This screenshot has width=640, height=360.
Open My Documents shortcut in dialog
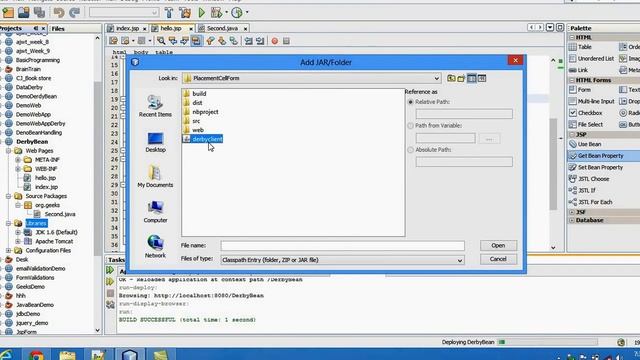pos(155,177)
